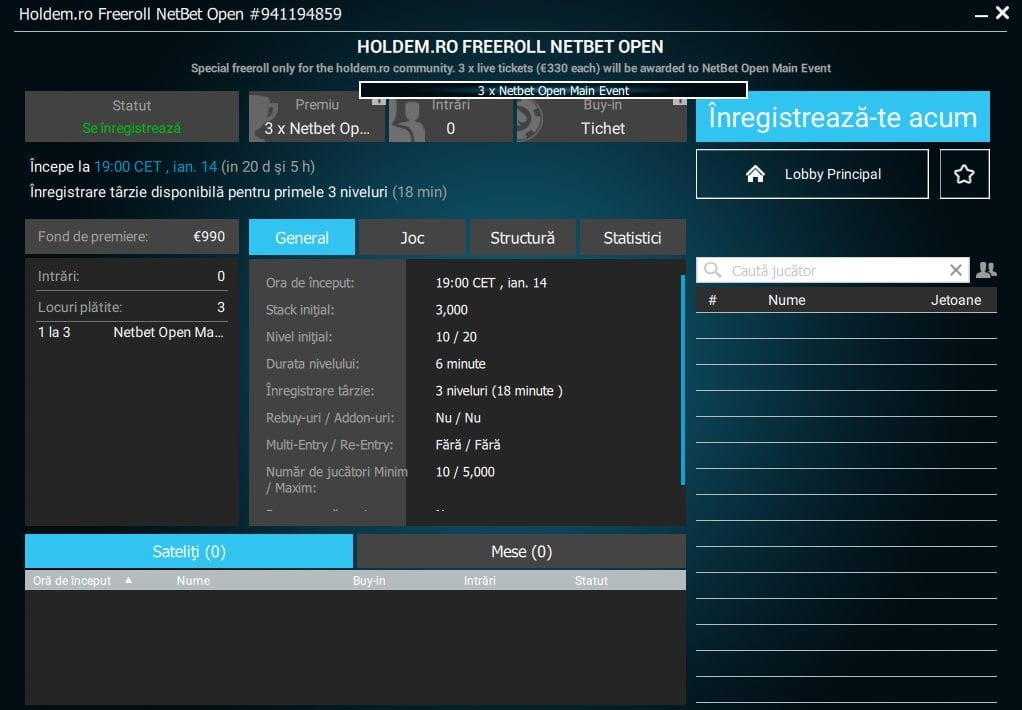Click the 3 niveluri (18 minute) value

coord(499,391)
